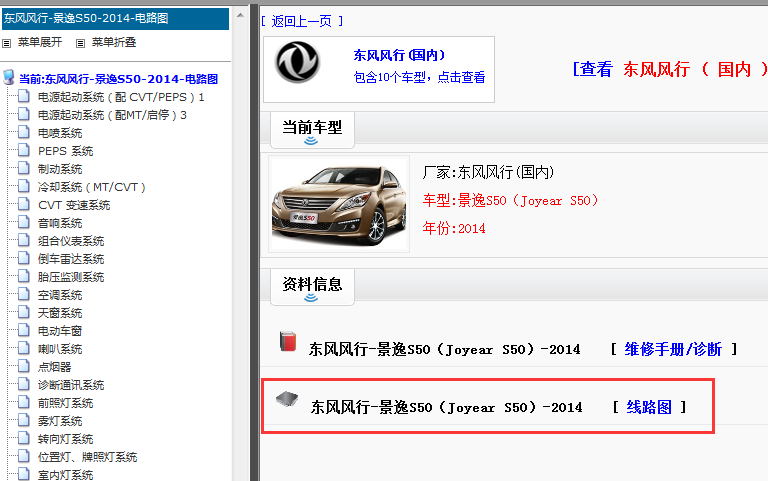Click the sidebar scroll up arrow

pyautogui.click(x=240, y=16)
